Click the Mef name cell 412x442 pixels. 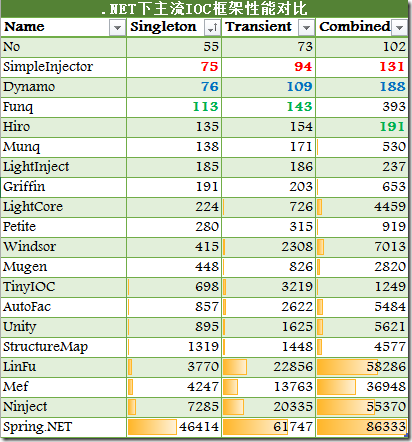(64, 387)
